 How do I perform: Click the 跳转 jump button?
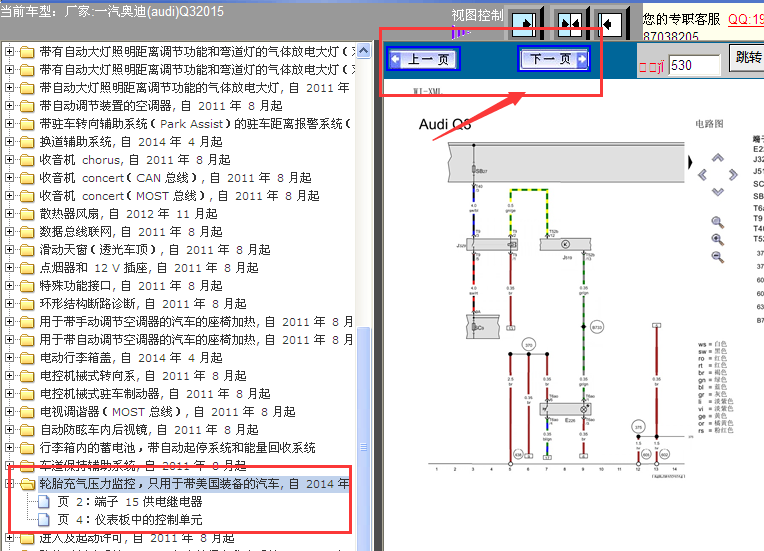(747, 57)
